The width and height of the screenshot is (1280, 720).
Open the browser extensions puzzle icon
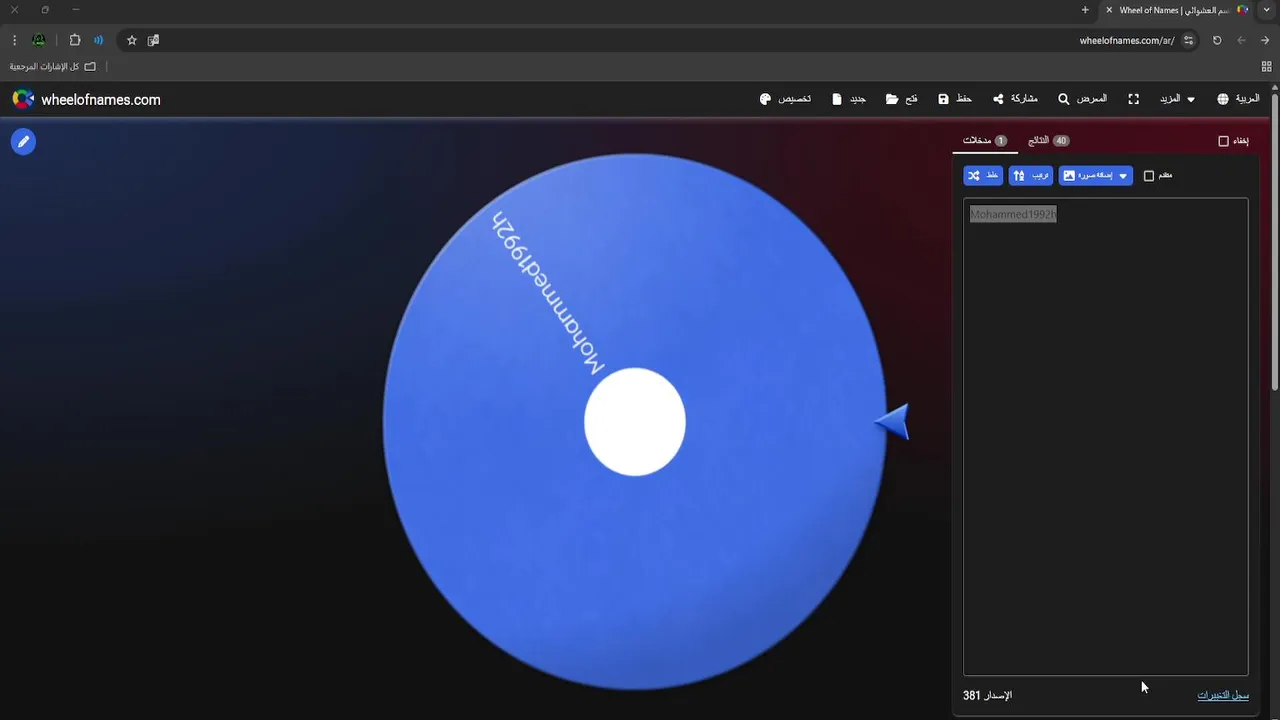pyautogui.click(x=75, y=40)
